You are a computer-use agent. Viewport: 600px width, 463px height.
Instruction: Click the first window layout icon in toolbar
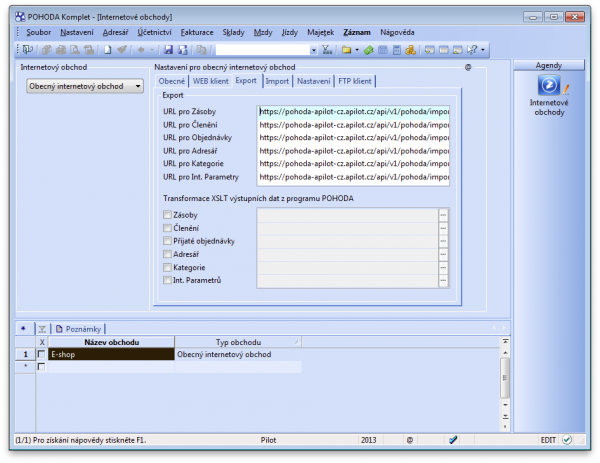pos(430,50)
